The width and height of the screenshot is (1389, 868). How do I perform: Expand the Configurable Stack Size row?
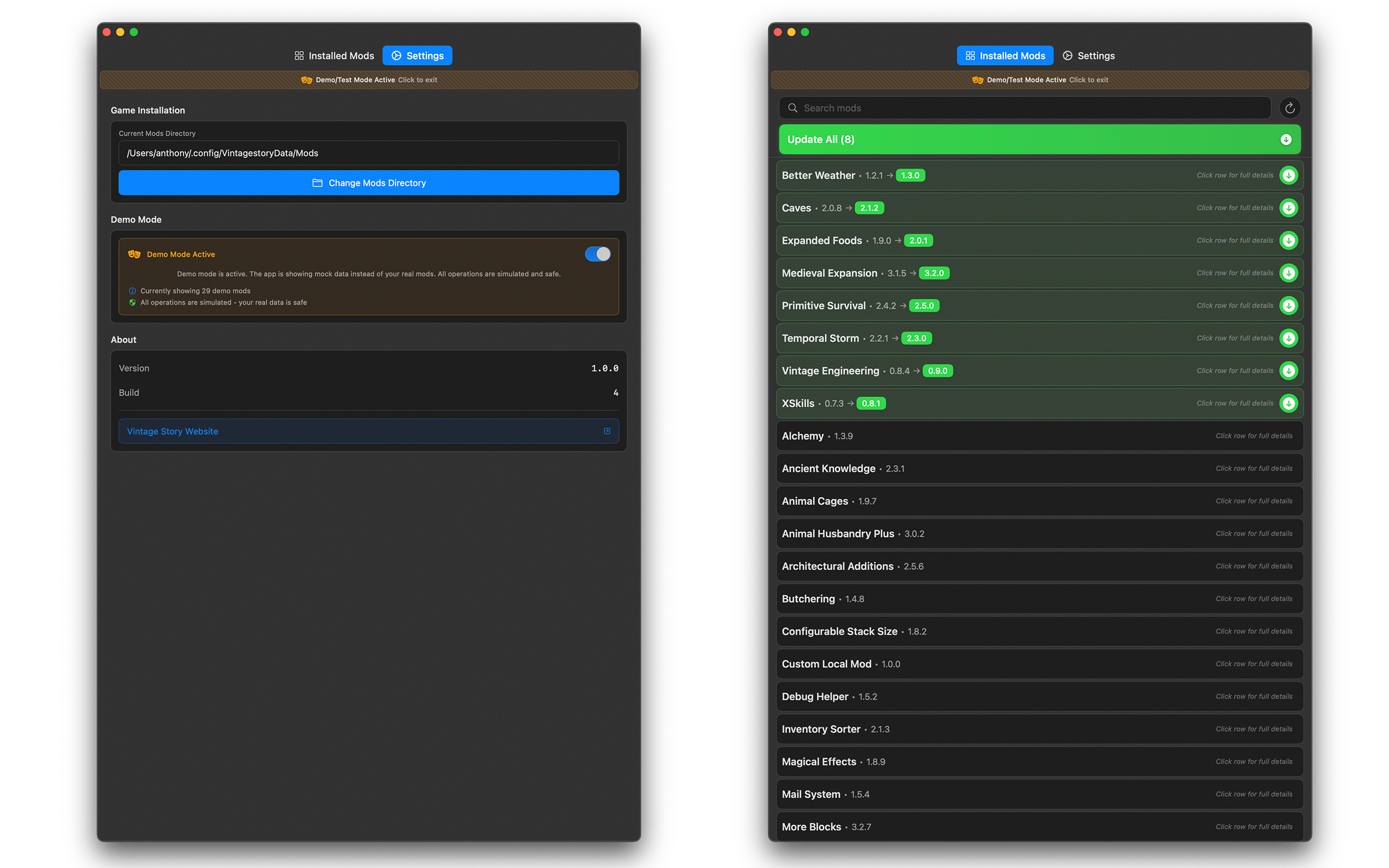1039,631
